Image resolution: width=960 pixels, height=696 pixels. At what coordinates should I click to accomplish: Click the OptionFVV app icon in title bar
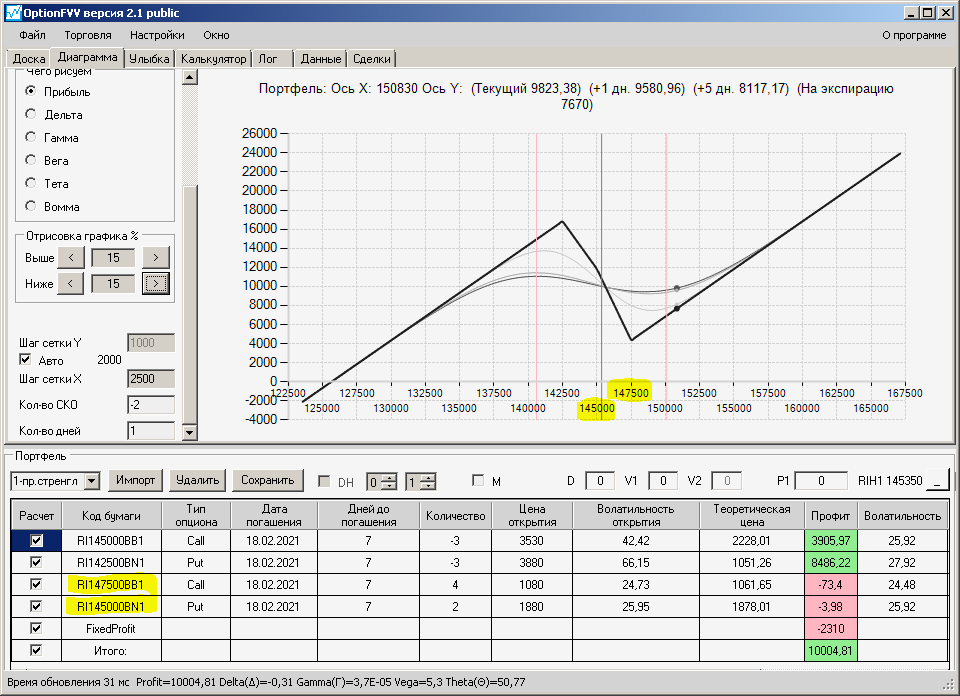(13, 12)
